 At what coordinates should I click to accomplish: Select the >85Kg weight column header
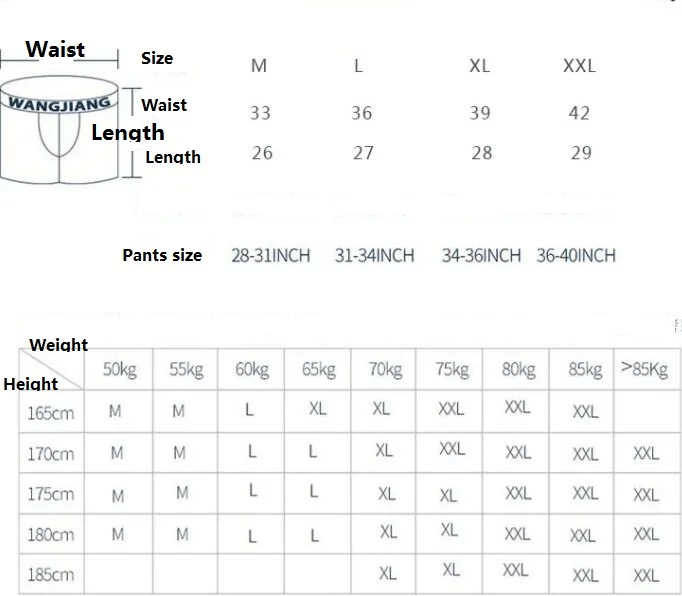click(644, 369)
